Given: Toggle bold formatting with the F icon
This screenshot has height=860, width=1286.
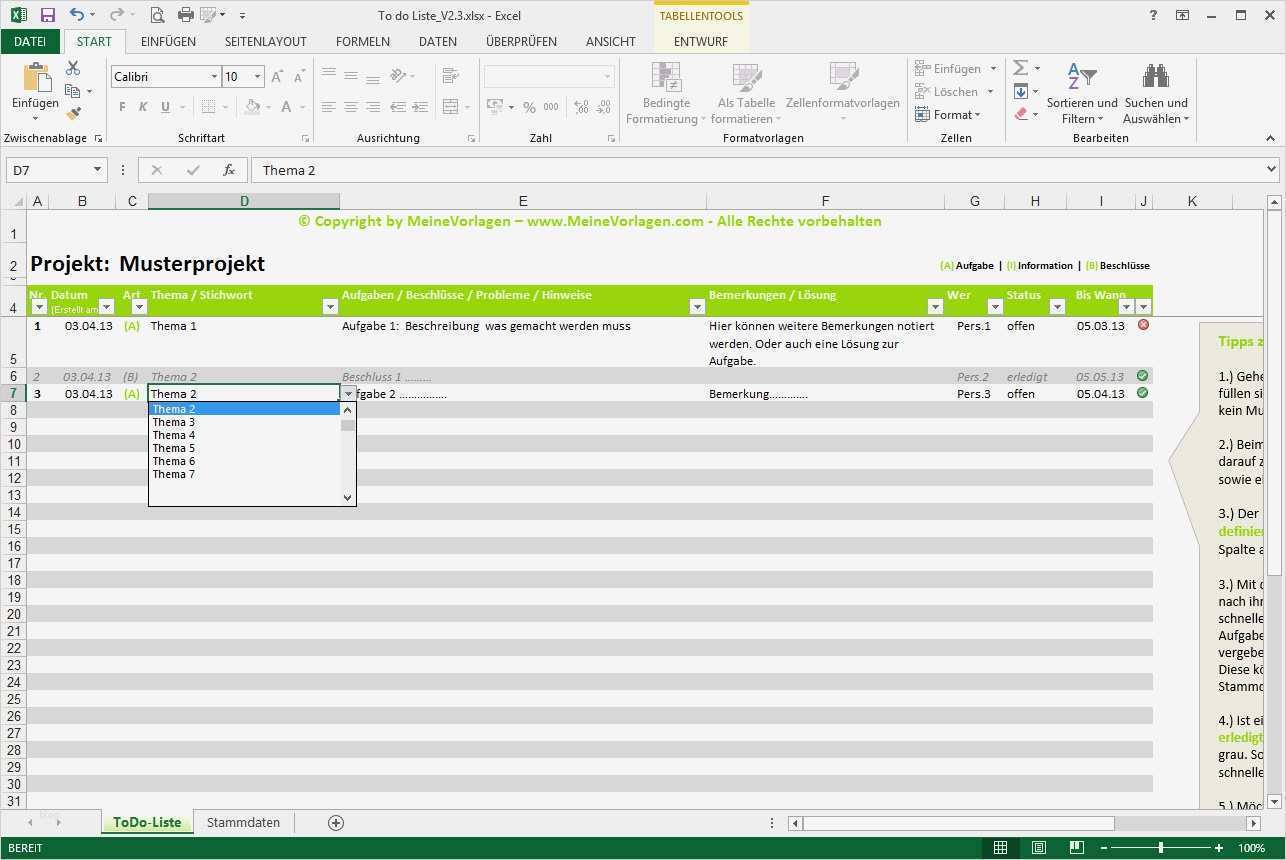Looking at the screenshot, I should pyautogui.click(x=121, y=107).
